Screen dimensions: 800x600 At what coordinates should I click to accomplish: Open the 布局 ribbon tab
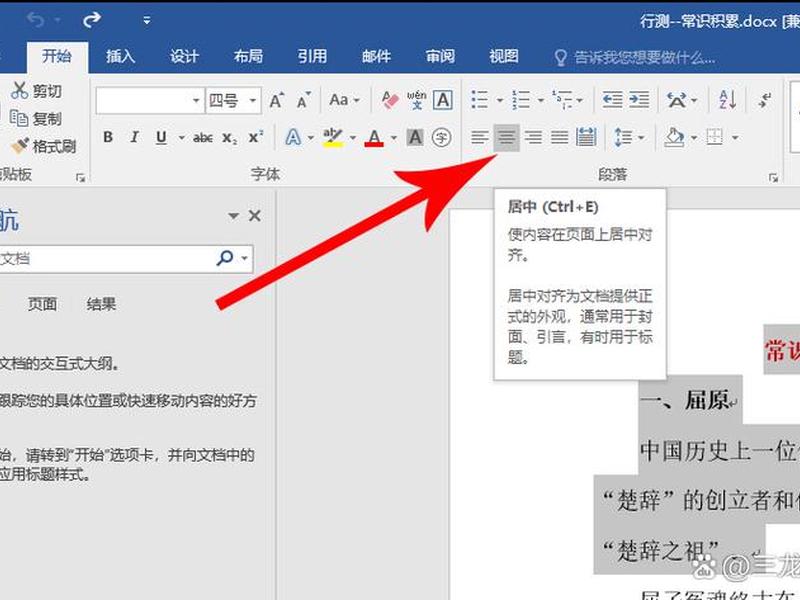248,56
